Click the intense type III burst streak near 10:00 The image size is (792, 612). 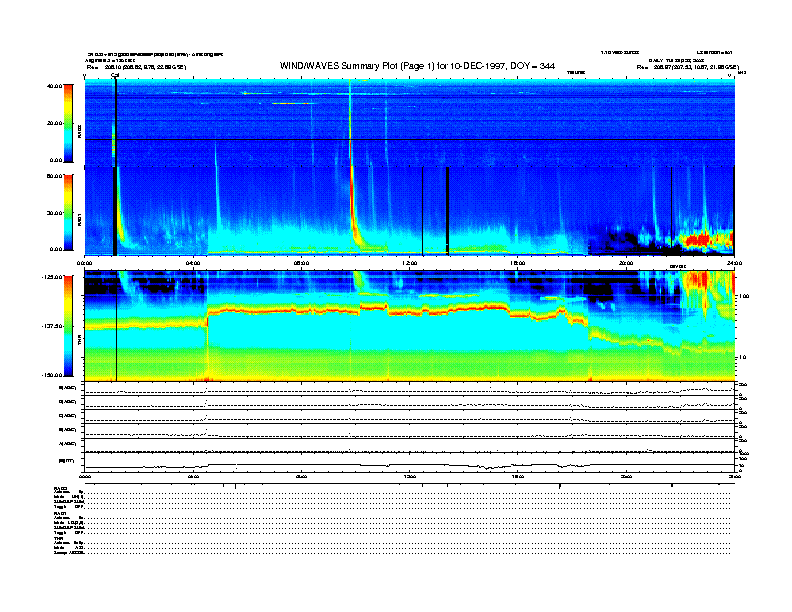pyautogui.click(x=352, y=167)
